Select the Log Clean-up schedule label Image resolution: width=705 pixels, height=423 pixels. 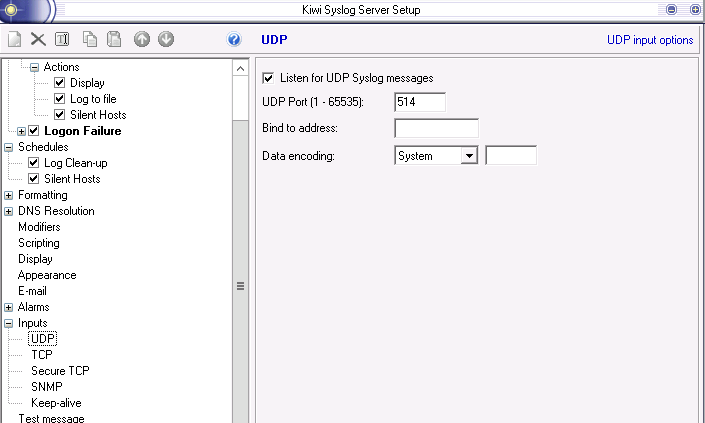click(x=76, y=163)
